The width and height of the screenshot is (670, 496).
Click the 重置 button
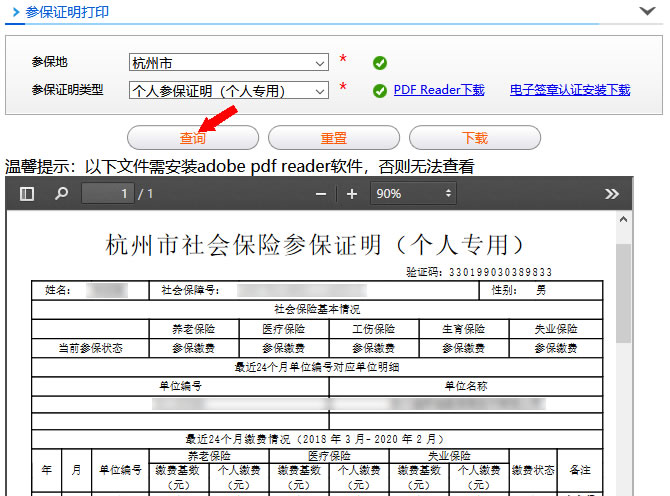tap(334, 138)
